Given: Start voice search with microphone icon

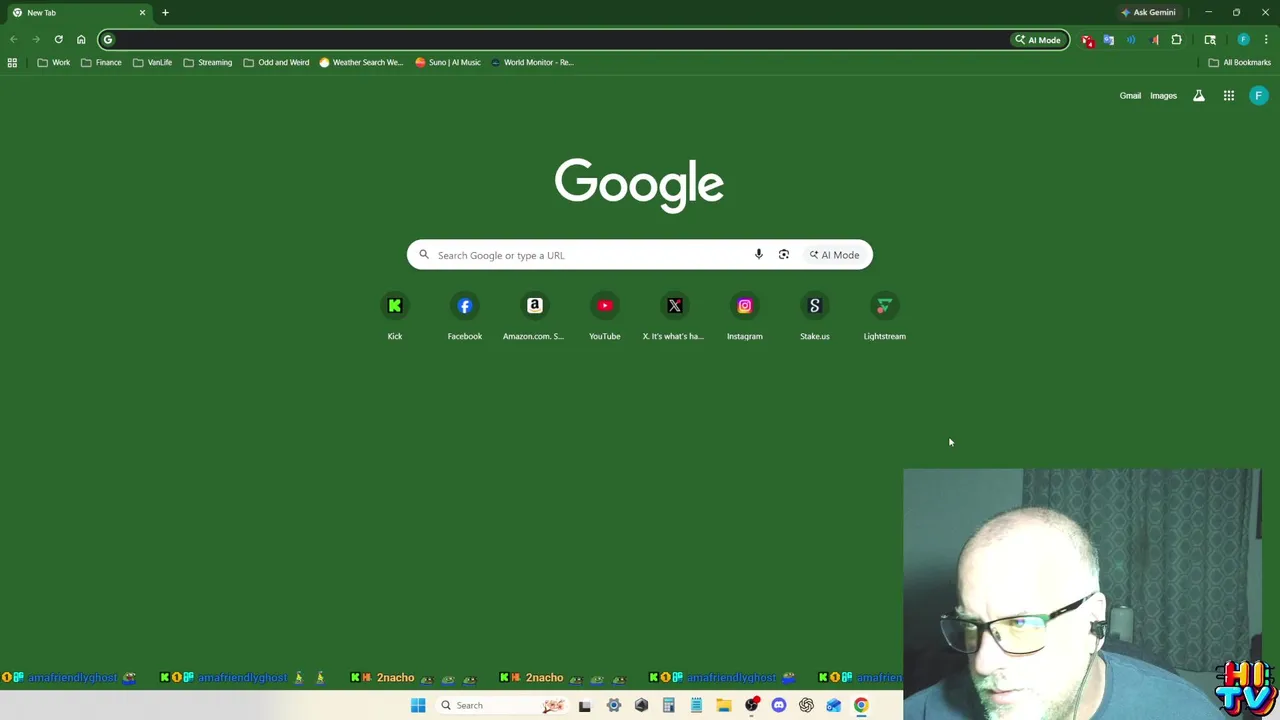Looking at the screenshot, I should pos(759,255).
